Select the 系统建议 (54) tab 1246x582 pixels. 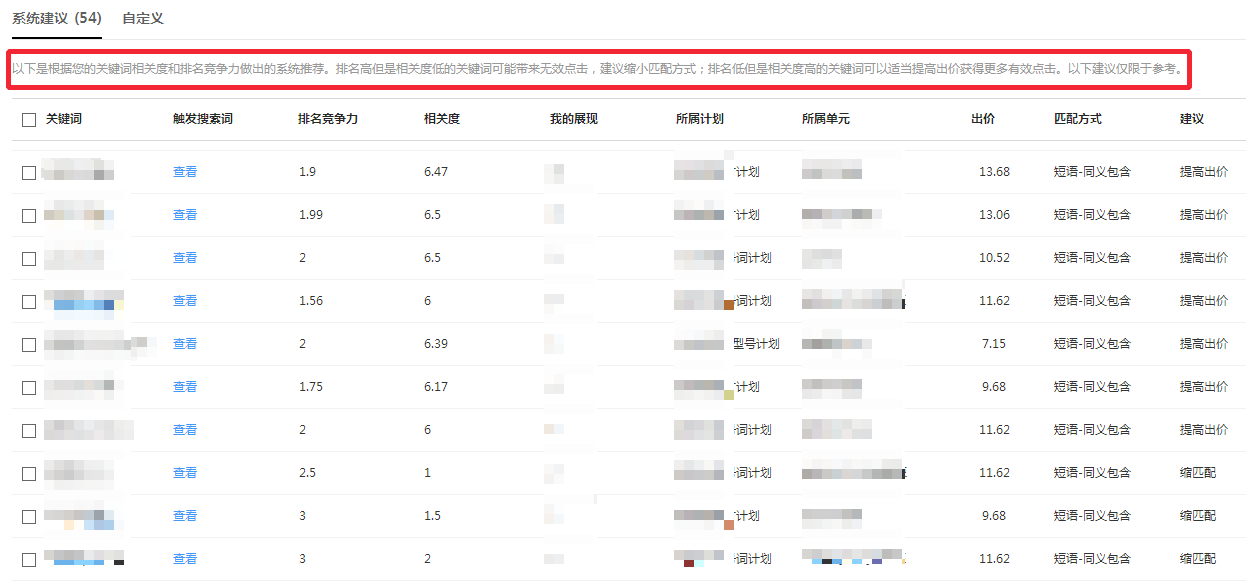tap(56, 18)
